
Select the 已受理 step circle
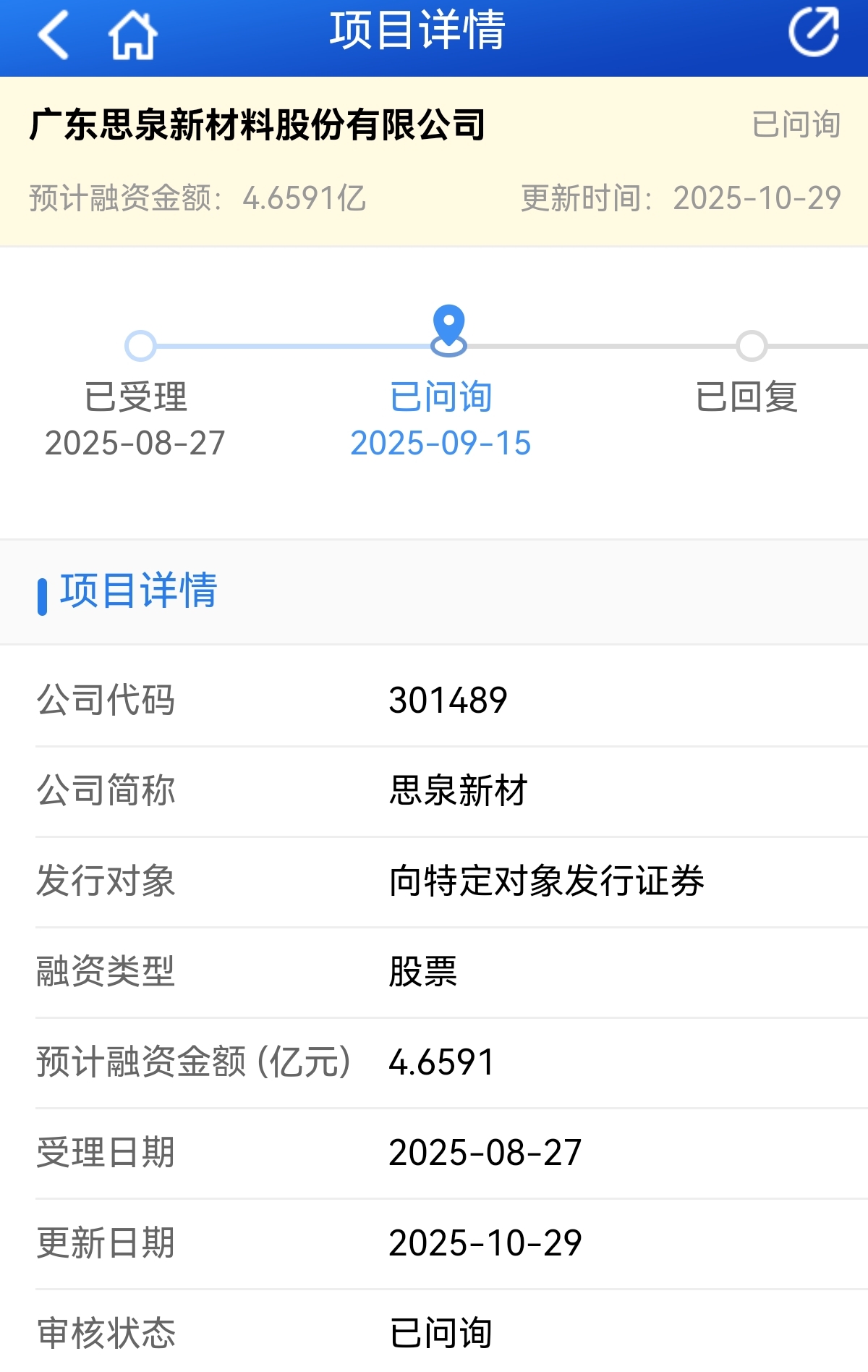pyautogui.click(x=140, y=346)
